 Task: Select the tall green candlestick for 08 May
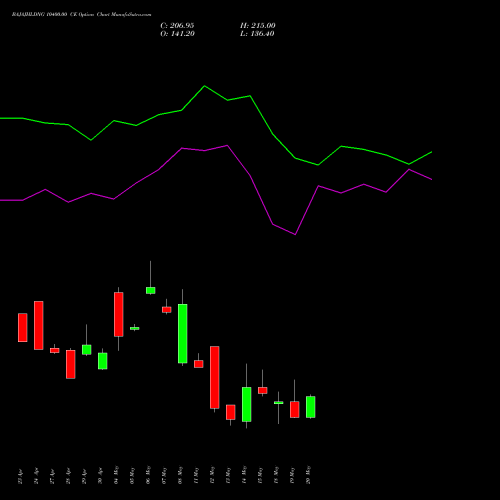click(x=183, y=333)
